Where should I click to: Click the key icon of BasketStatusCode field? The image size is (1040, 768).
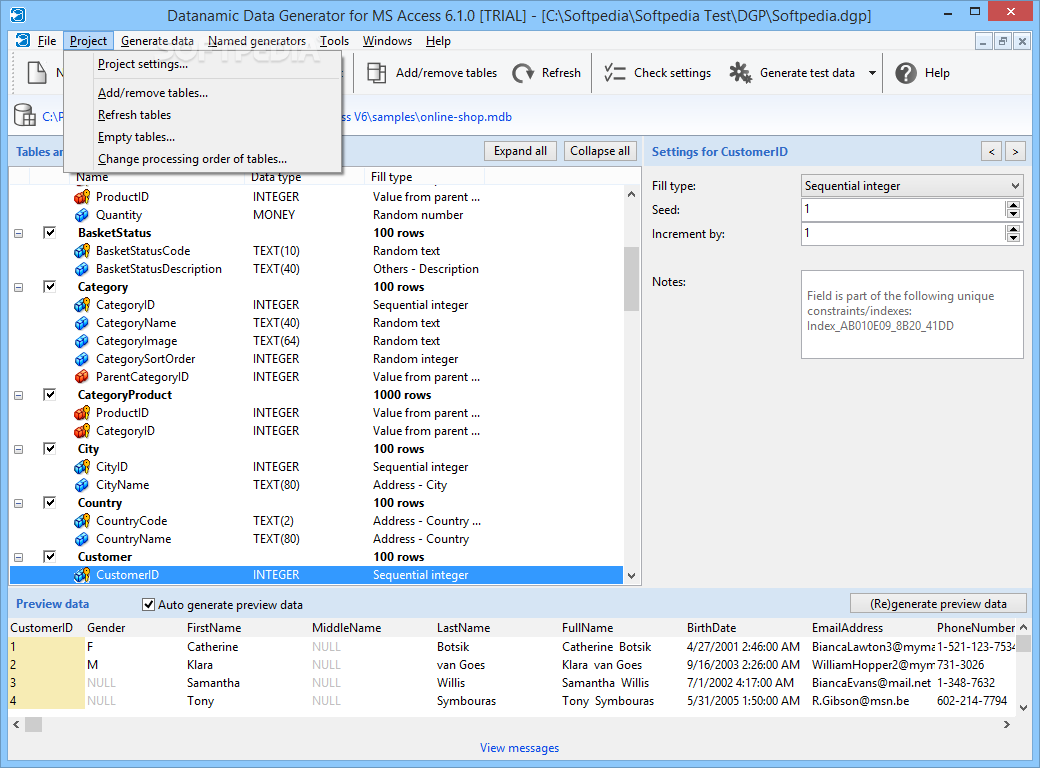coord(82,251)
